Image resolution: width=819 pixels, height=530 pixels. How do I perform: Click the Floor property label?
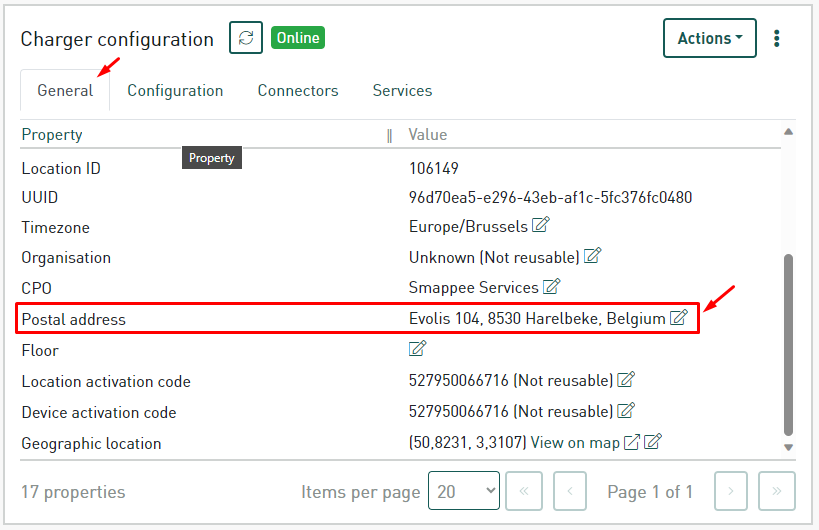click(x=40, y=350)
